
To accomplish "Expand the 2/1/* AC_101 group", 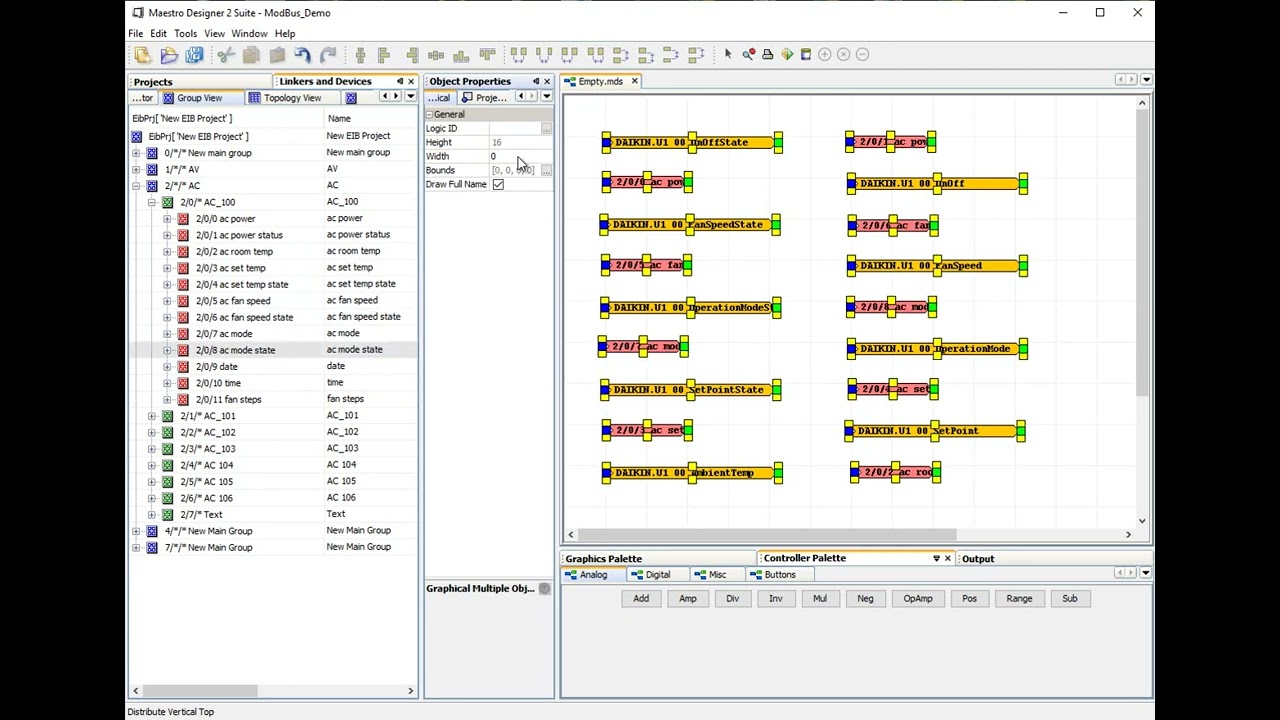I will pos(152,416).
